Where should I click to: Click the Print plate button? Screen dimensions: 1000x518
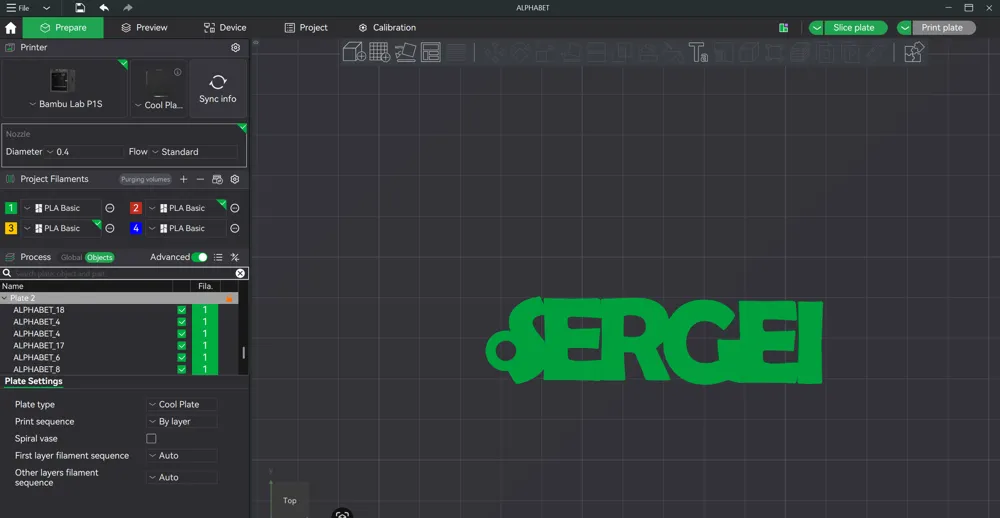coord(943,27)
